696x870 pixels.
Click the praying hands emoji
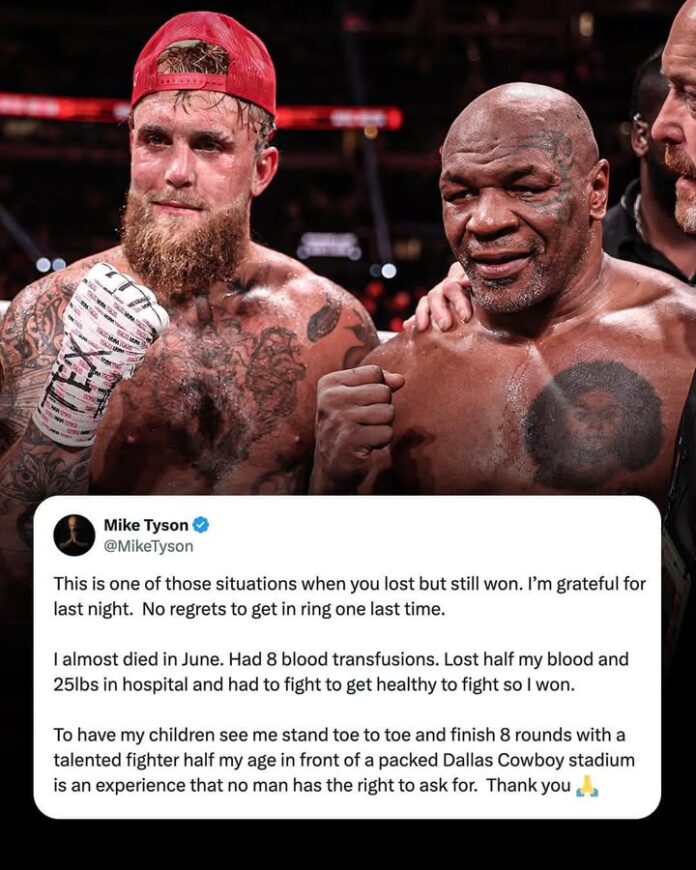[x=587, y=786]
